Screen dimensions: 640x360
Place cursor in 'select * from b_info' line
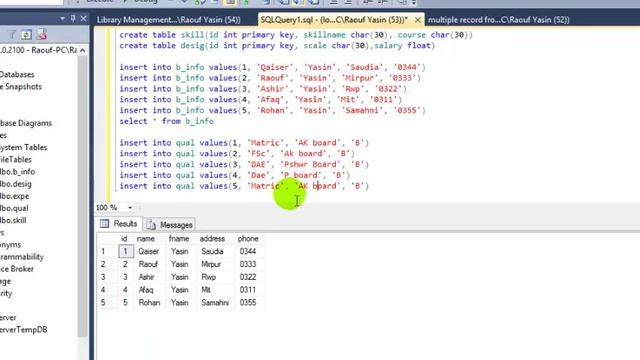click(x=167, y=121)
